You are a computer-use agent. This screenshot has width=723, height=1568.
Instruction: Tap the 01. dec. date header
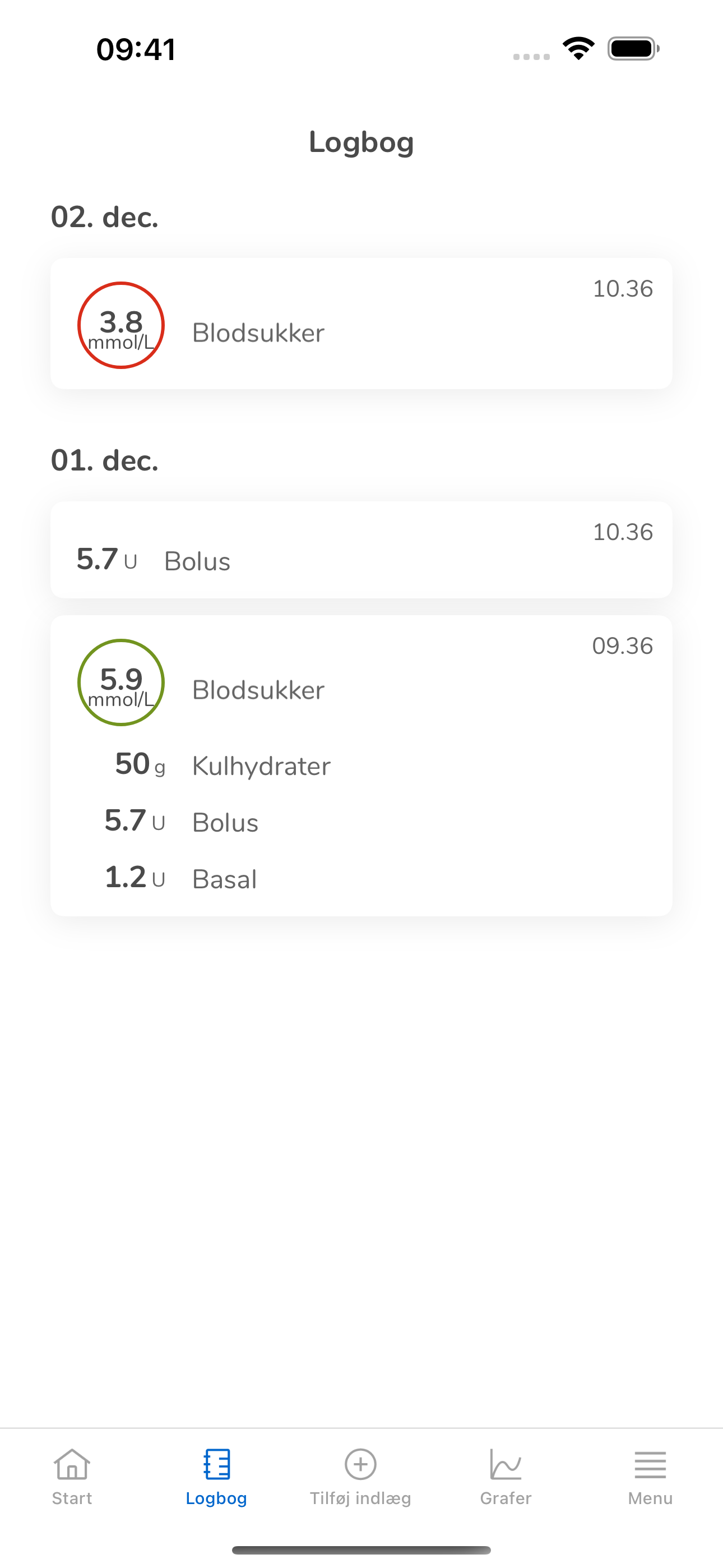[105, 459]
